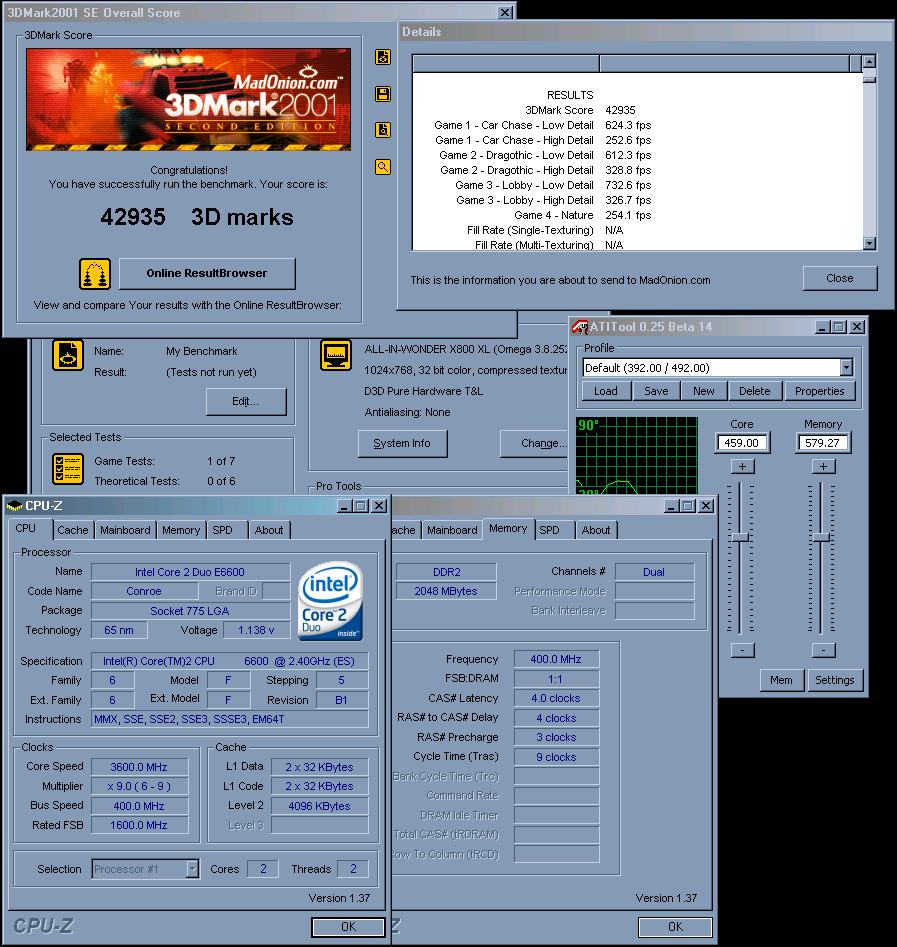Click the CPU-Z title bar chip icon
The image size is (897, 947).
click(14, 506)
